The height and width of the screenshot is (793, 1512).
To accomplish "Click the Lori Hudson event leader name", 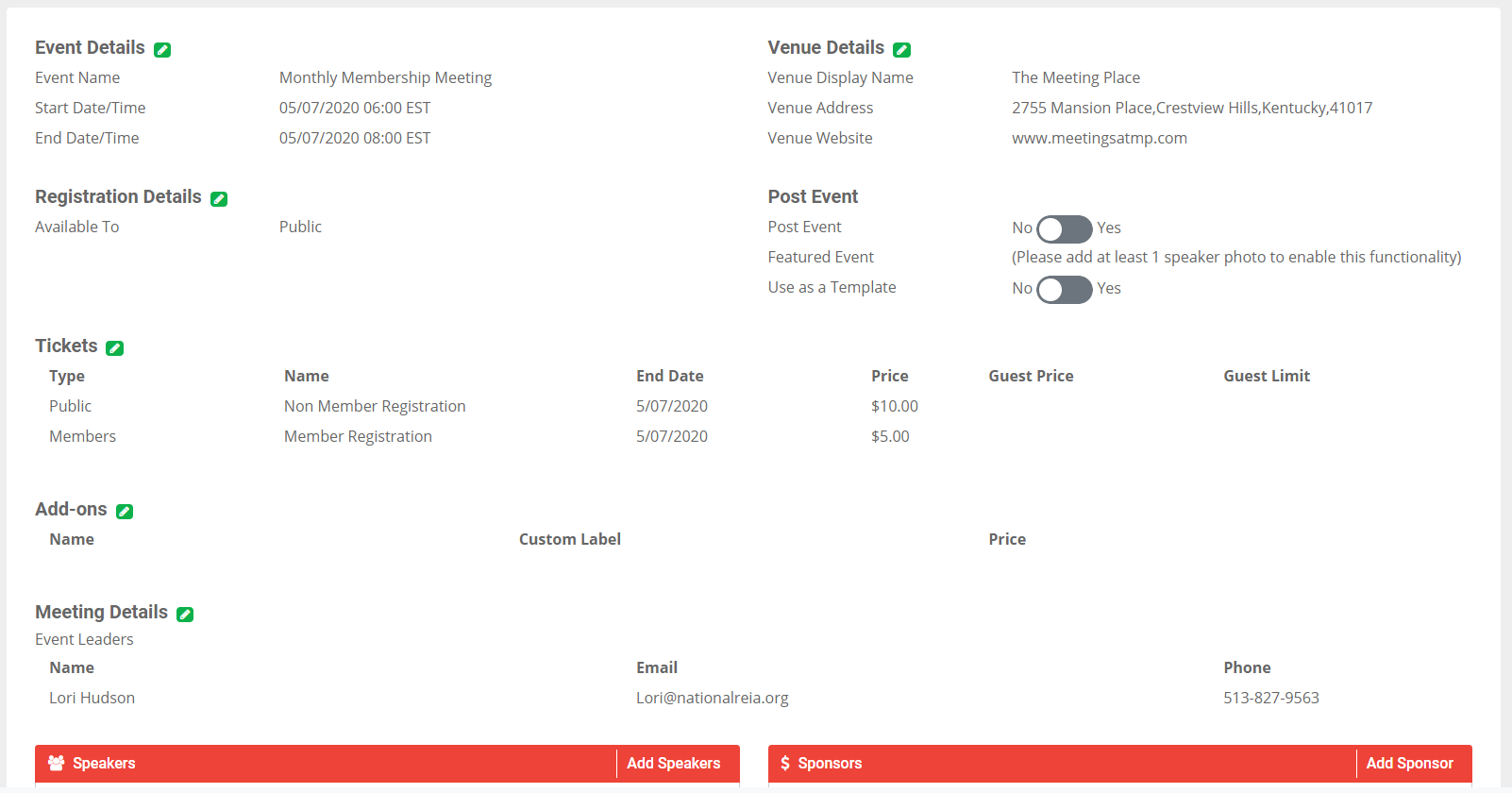I will coord(92,698).
